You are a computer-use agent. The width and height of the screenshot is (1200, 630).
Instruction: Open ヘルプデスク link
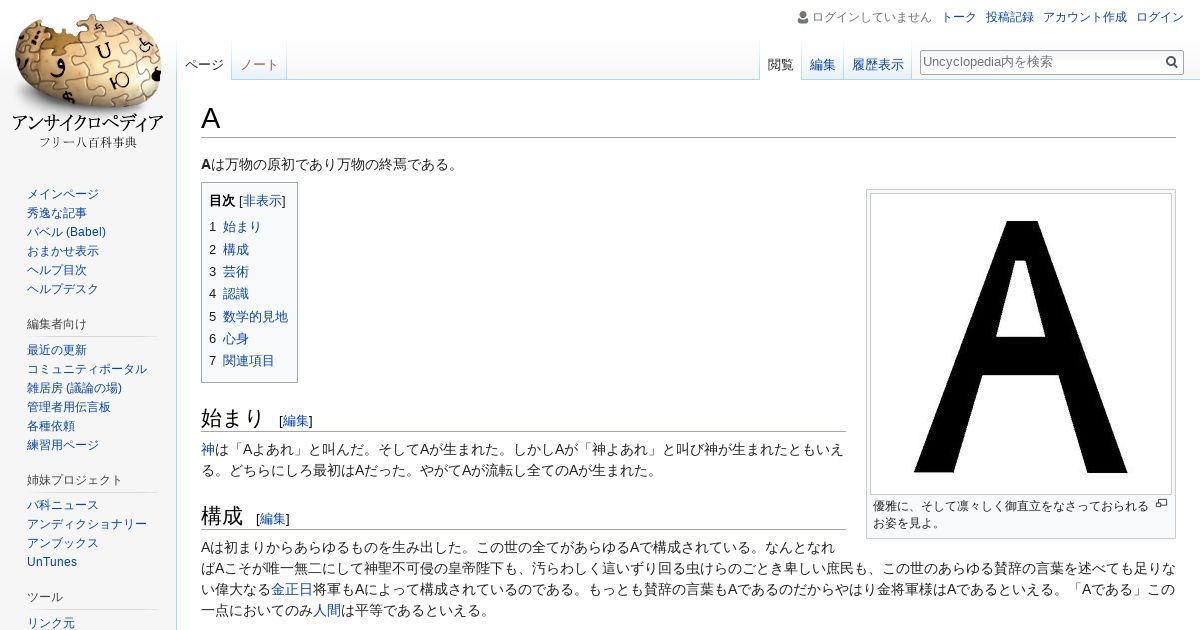[x=63, y=289]
